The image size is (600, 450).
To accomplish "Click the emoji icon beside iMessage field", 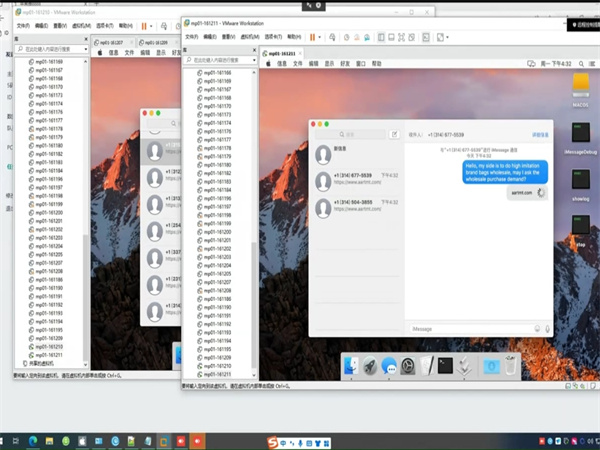I will pyautogui.click(x=537, y=328).
